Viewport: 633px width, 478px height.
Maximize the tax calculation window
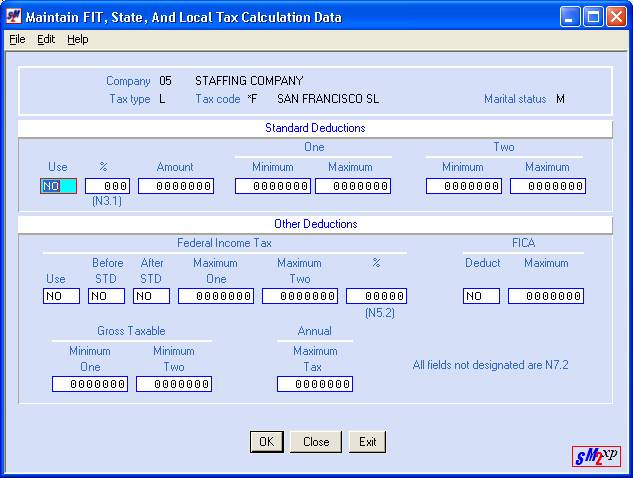593,17
